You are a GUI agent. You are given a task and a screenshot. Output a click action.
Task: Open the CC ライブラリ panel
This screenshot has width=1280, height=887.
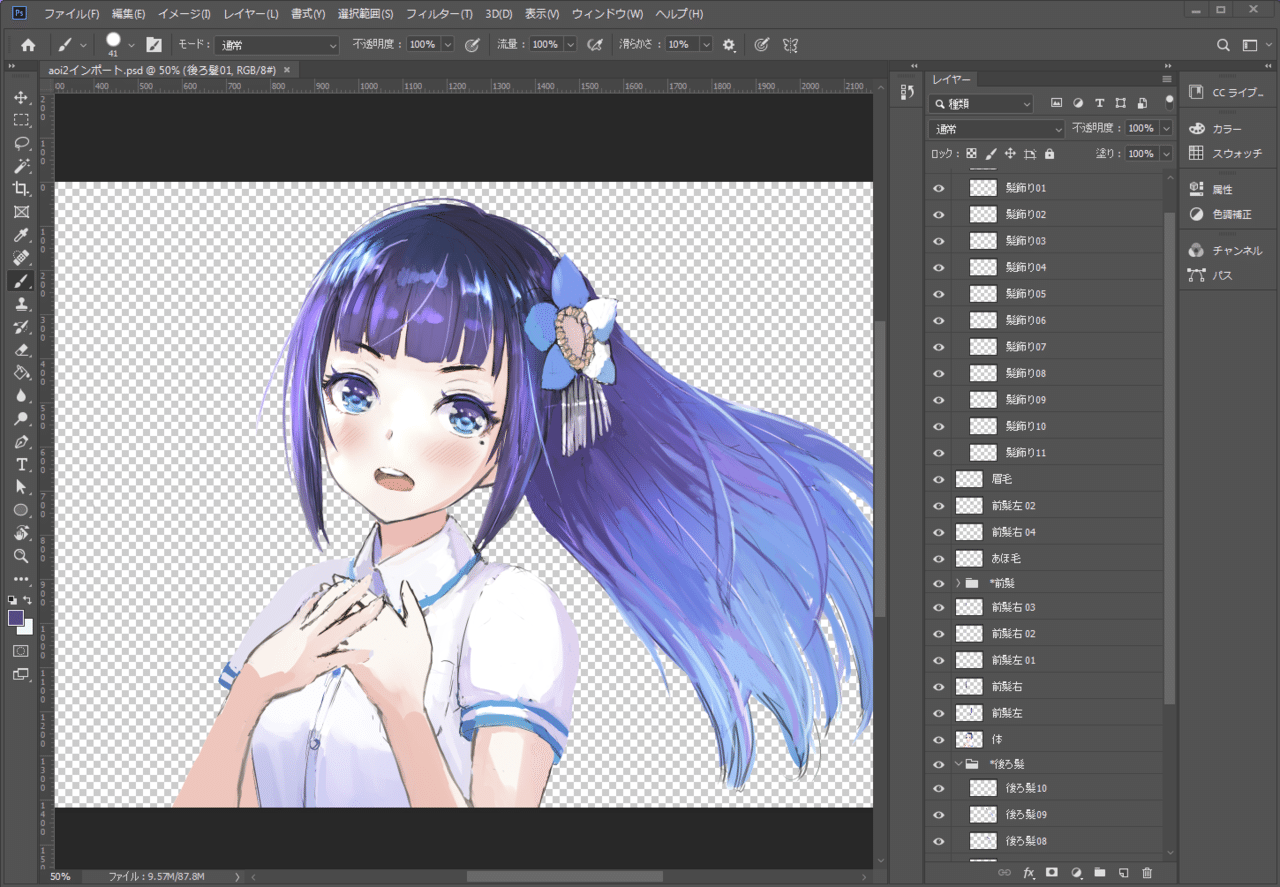[x=1226, y=92]
